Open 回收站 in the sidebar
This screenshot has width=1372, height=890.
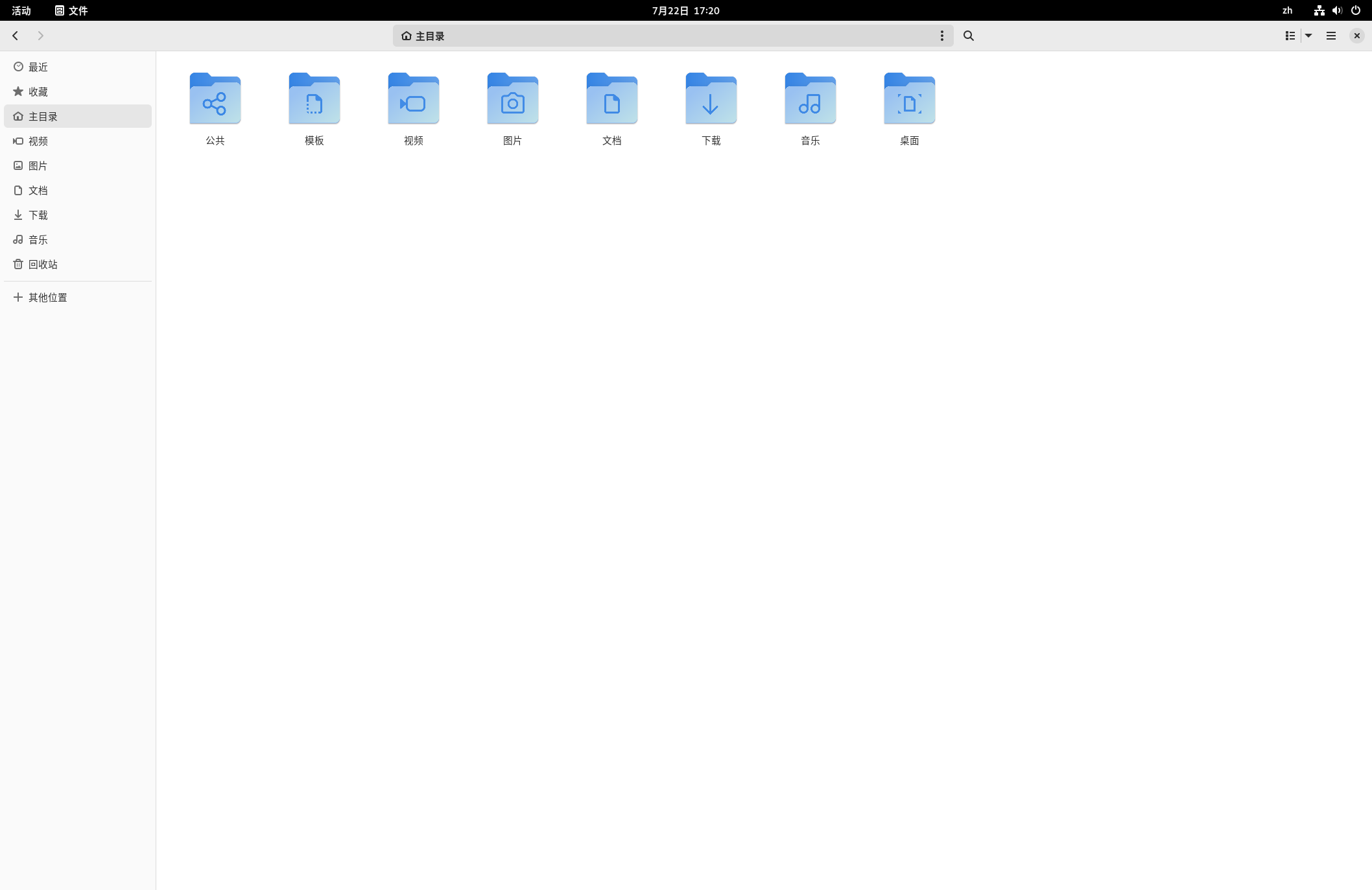78,264
